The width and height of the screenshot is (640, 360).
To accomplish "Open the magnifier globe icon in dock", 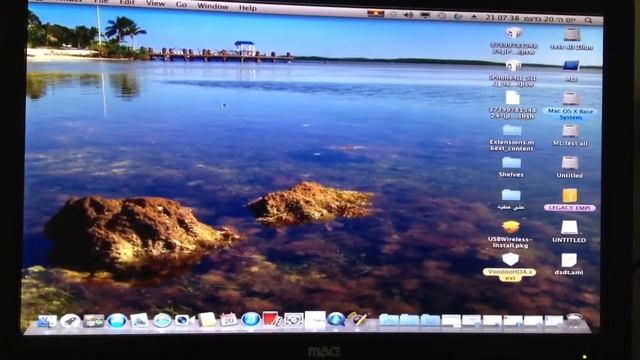I will [336, 319].
